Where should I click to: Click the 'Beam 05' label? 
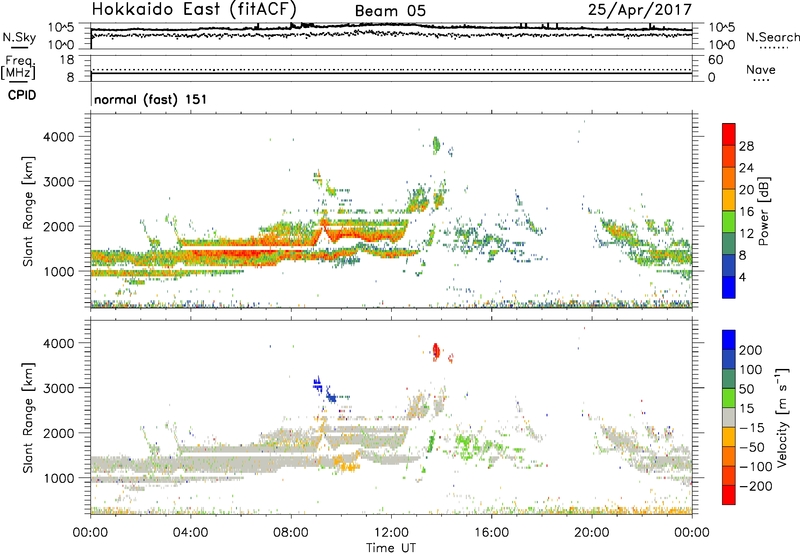click(x=390, y=11)
